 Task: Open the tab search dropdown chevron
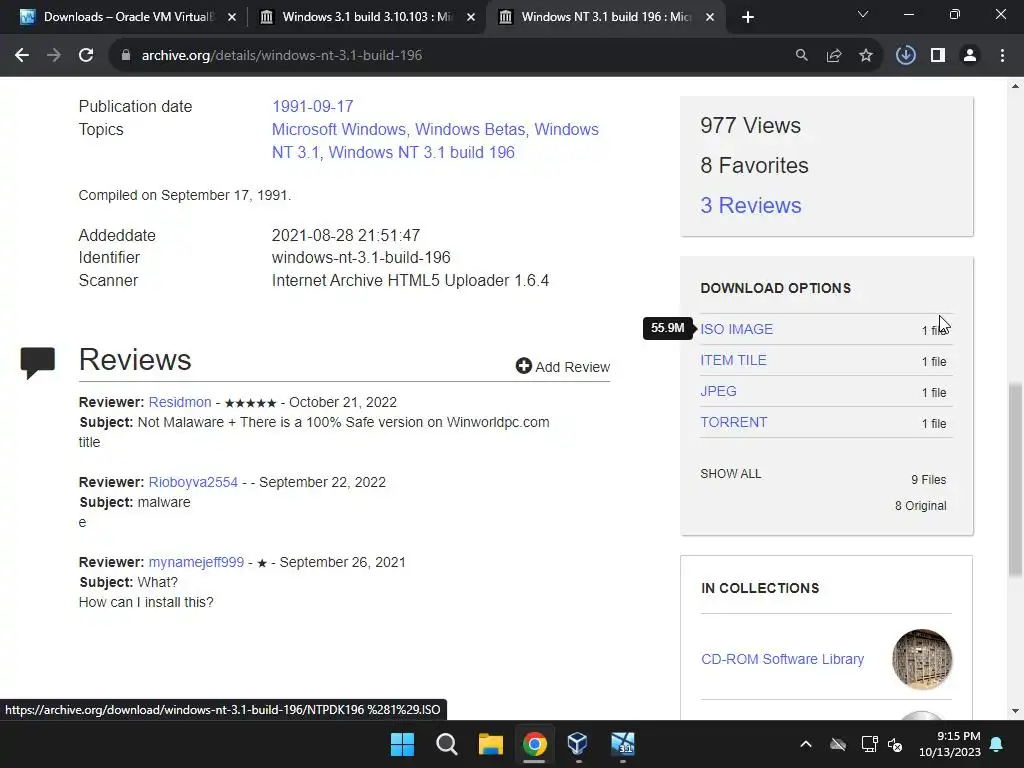coord(863,14)
